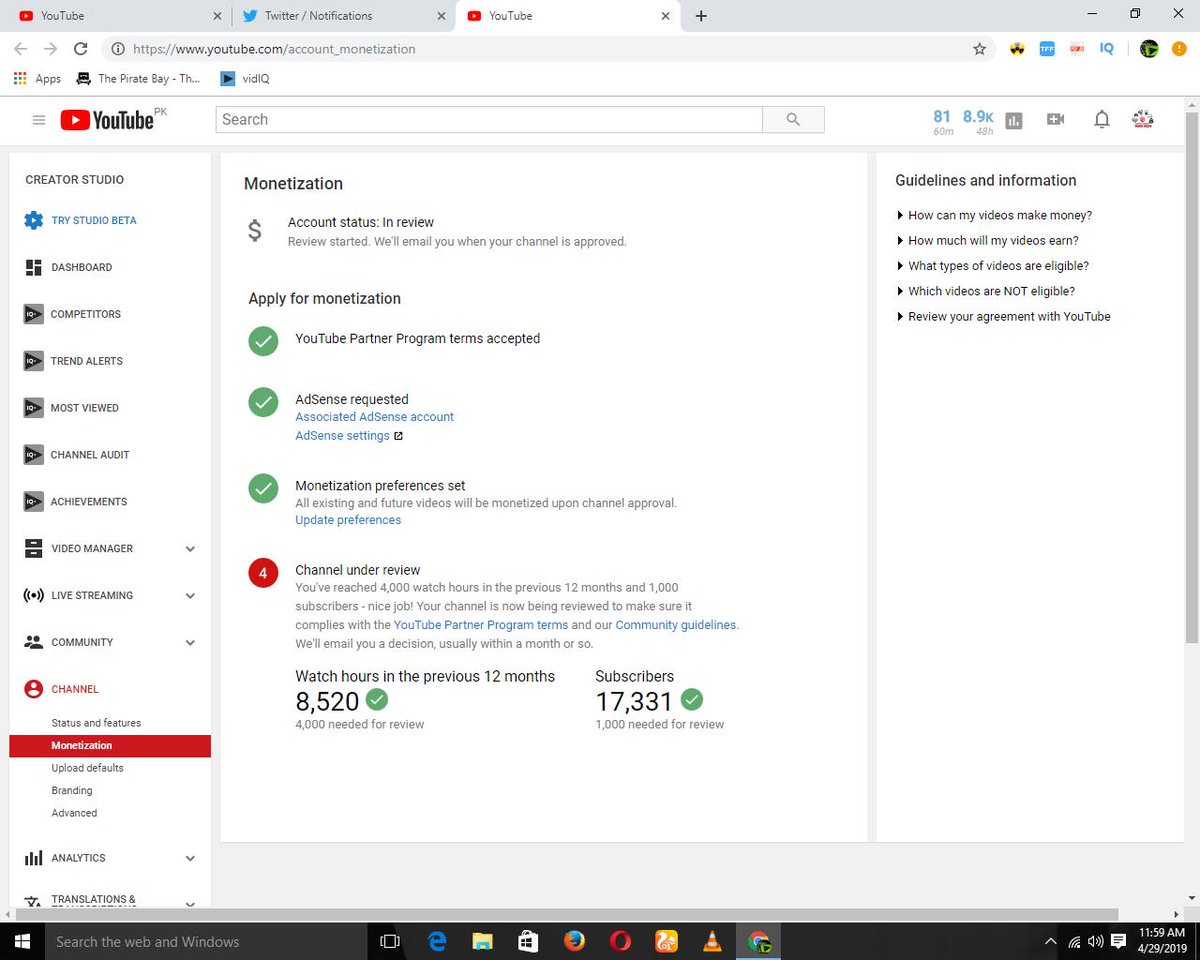Viewport: 1200px width, 960px height.
Task: Open Opera from the taskbar
Action: point(621,941)
